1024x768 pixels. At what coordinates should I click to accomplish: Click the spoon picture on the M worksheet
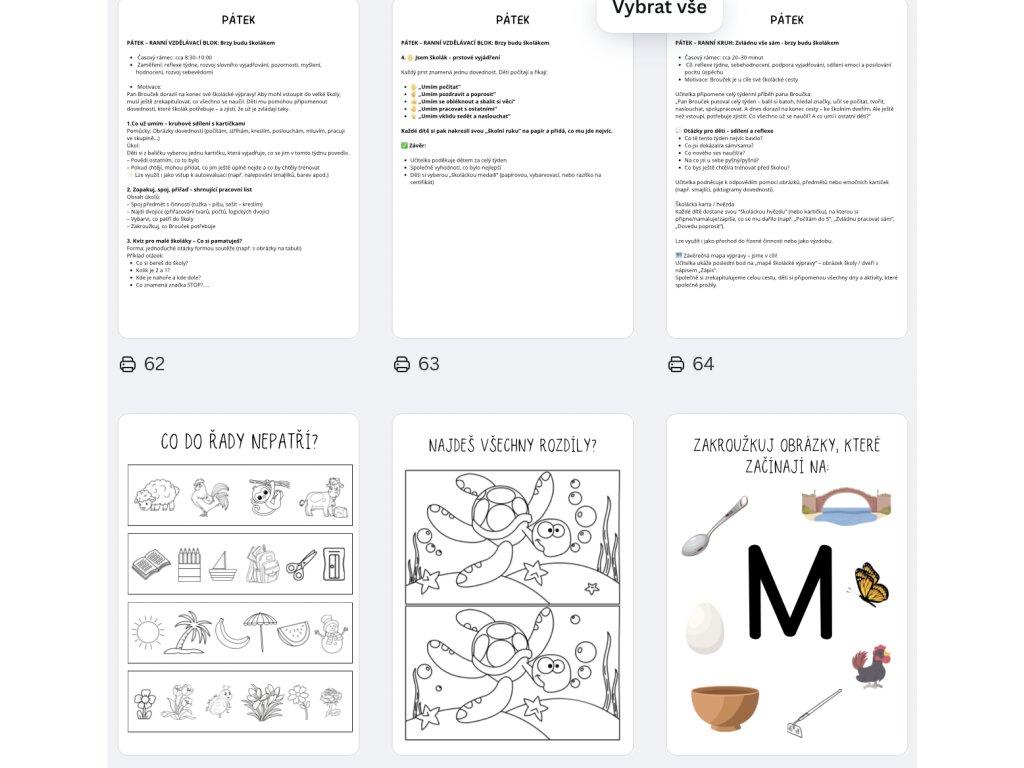click(714, 526)
